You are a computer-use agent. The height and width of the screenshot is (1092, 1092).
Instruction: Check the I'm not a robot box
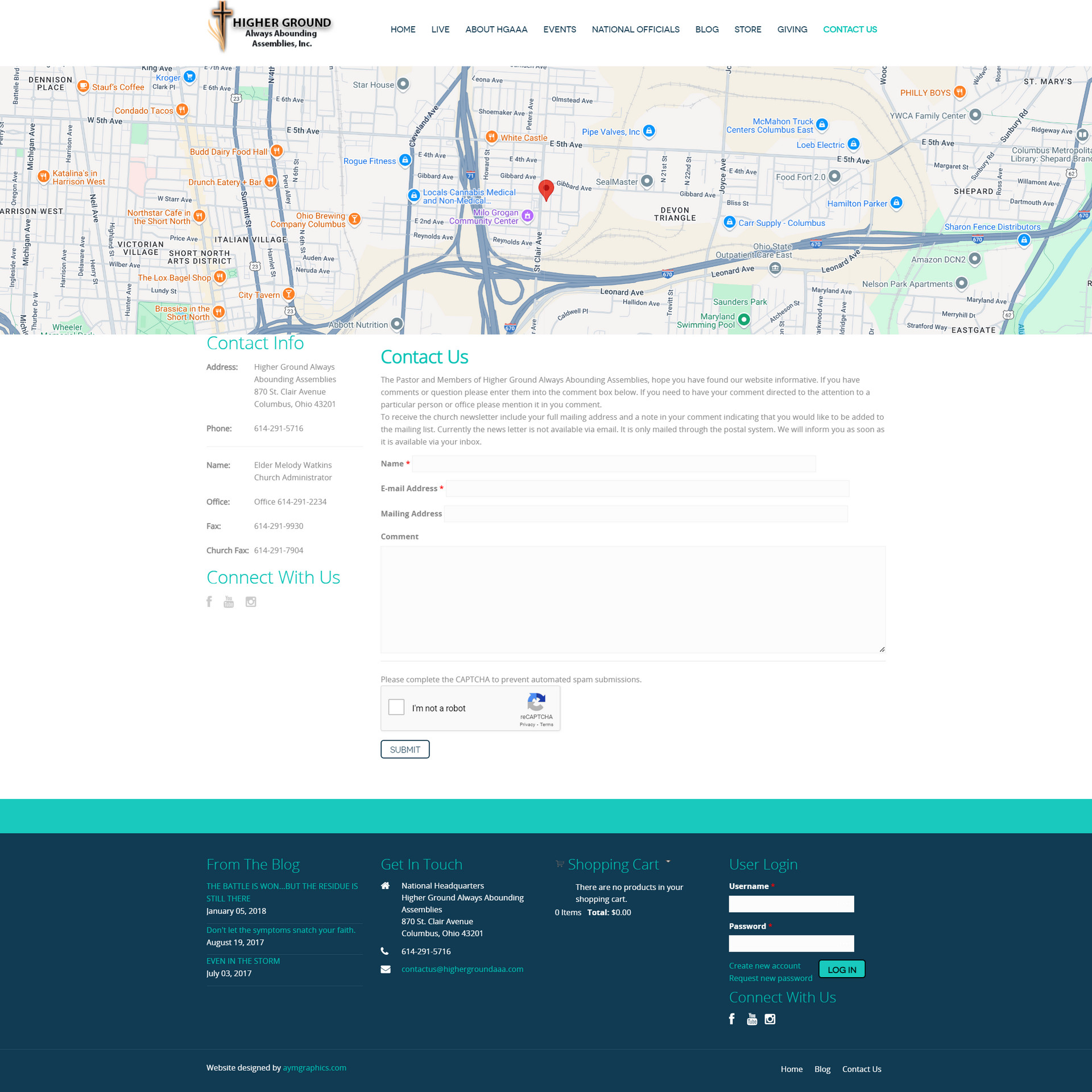click(x=396, y=707)
